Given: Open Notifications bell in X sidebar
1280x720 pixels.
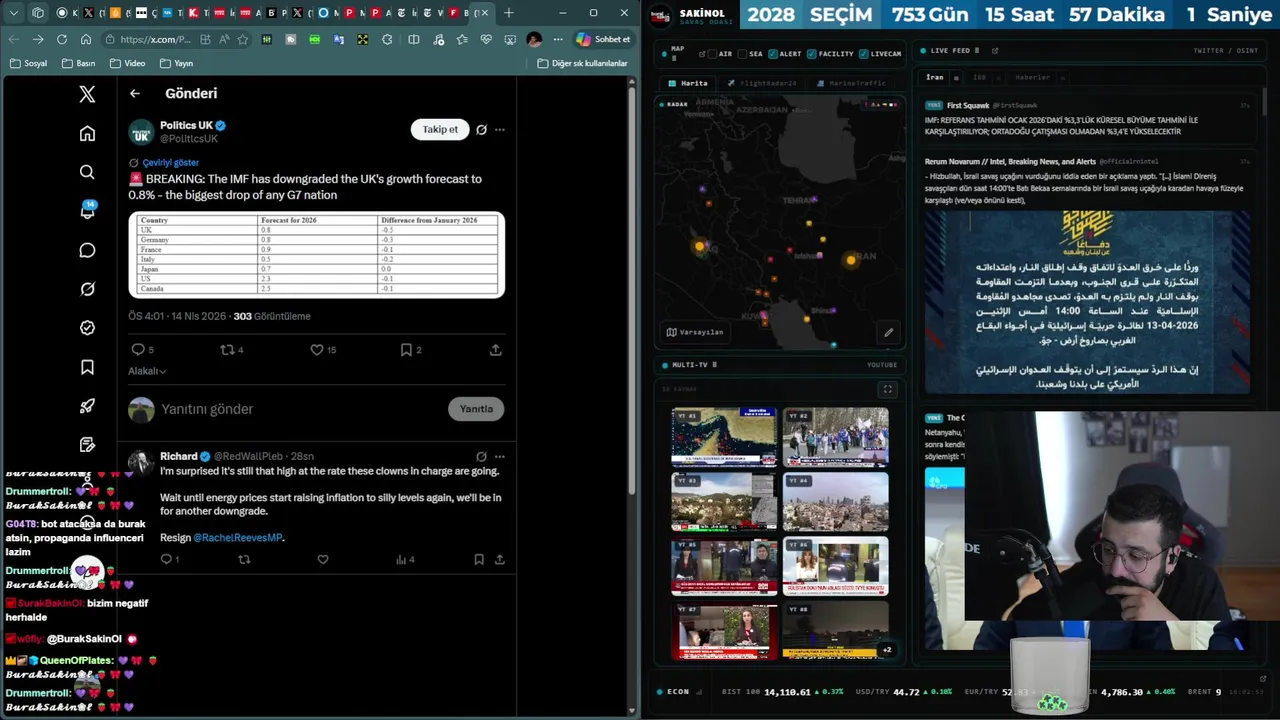Looking at the screenshot, I should pos(87,211).
